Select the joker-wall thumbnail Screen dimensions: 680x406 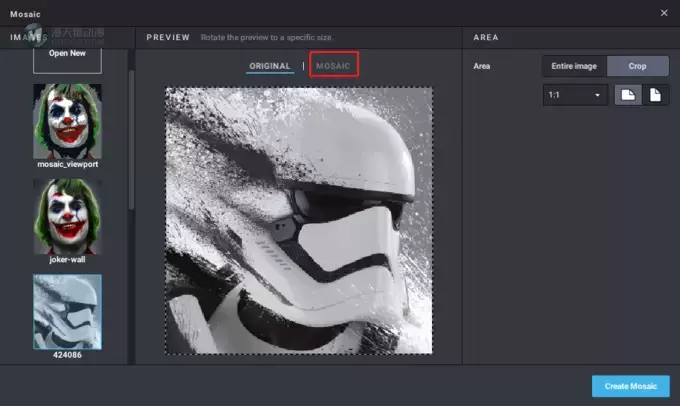coord(67,216)
